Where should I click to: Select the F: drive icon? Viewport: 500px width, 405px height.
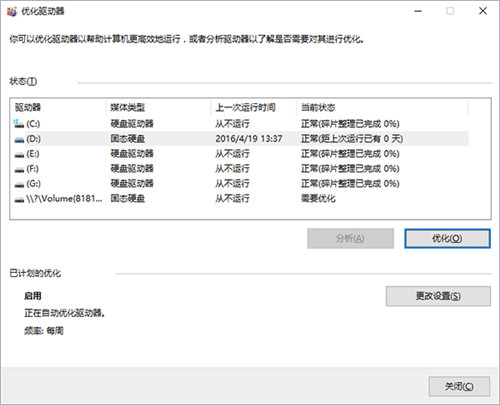19,169
